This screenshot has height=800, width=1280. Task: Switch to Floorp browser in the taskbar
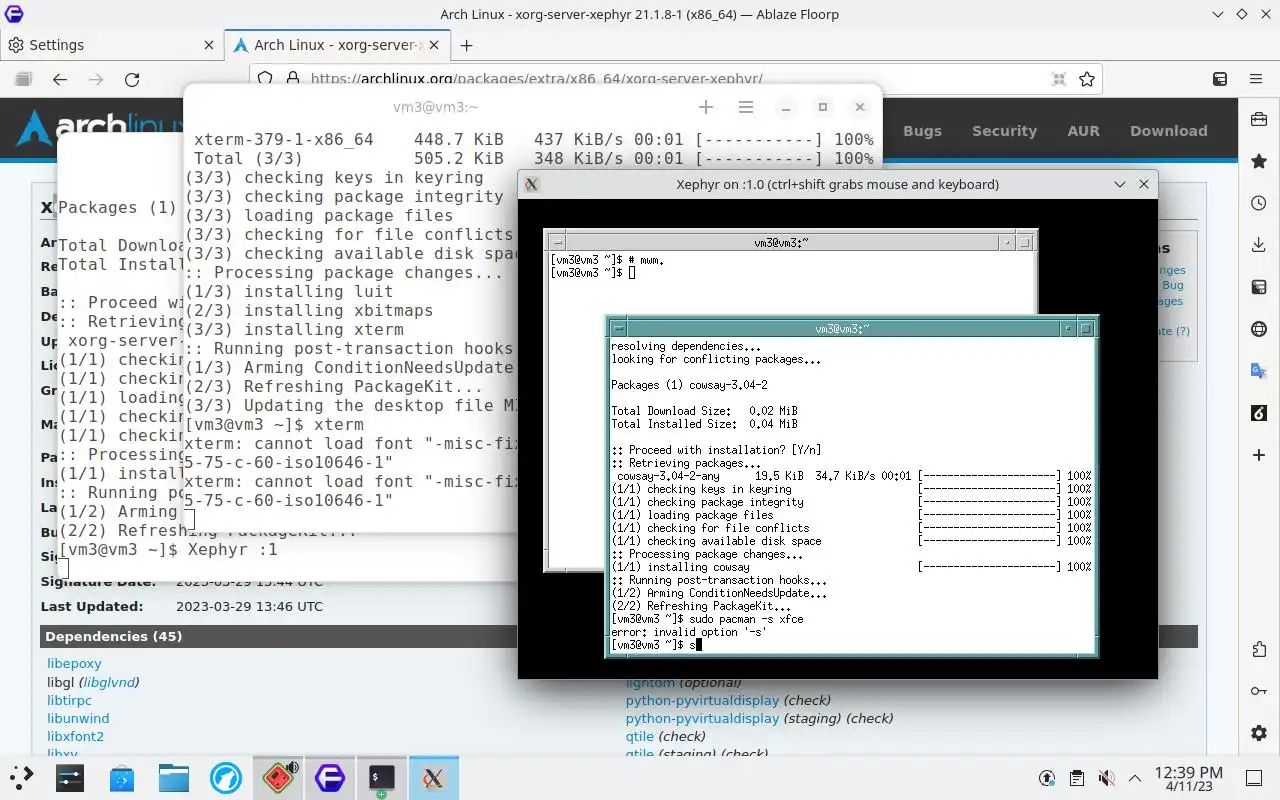point(330,777)
